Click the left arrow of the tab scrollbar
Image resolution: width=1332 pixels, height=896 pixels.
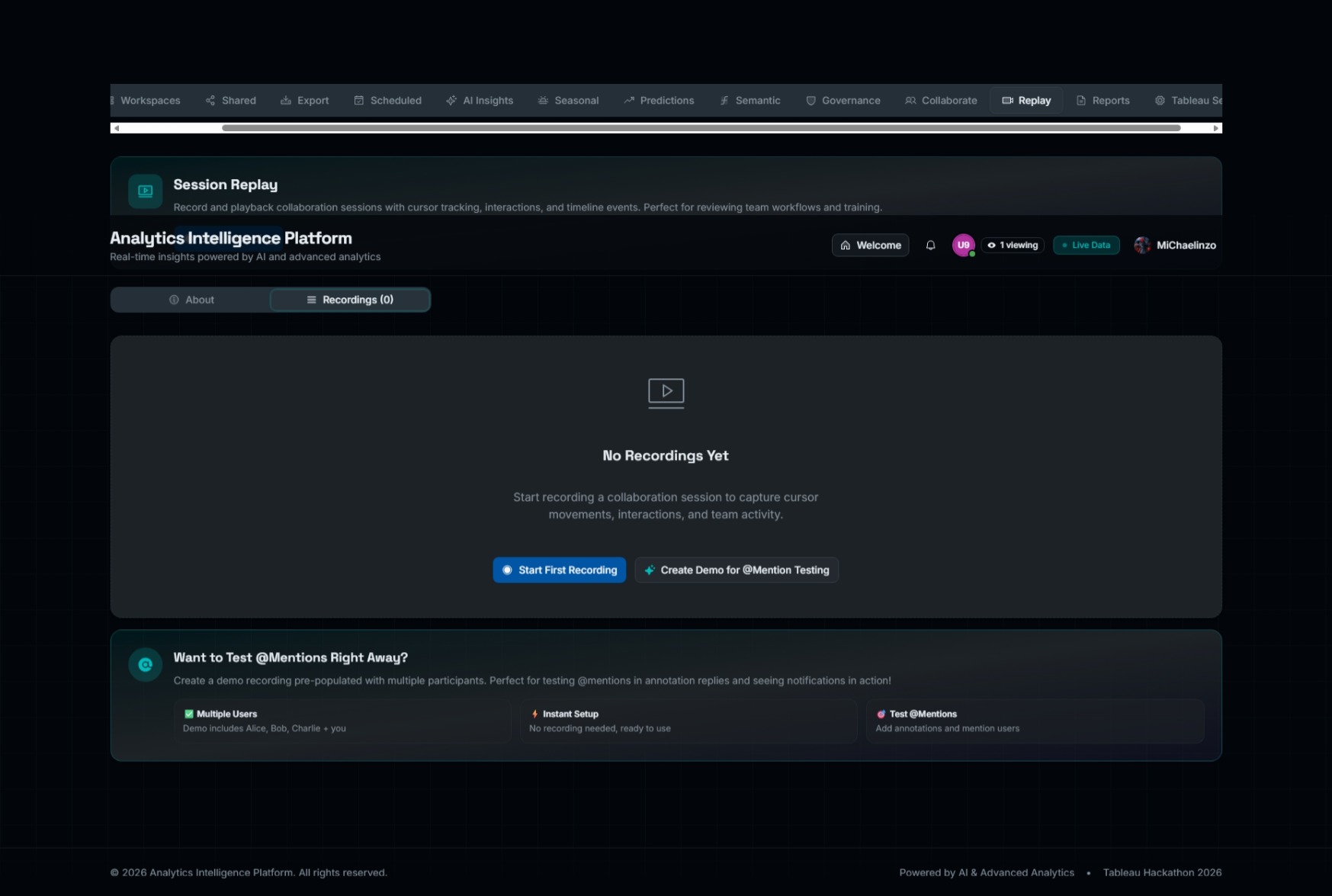click(x=116, y=128)
